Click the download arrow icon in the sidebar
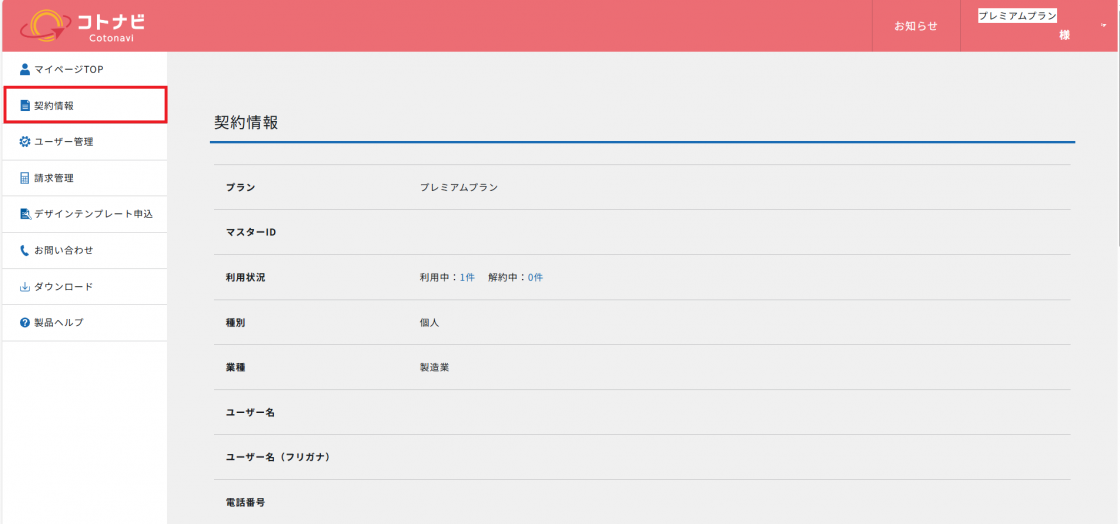Screen dimensions: 1120x524 click(x=25, y=287)
